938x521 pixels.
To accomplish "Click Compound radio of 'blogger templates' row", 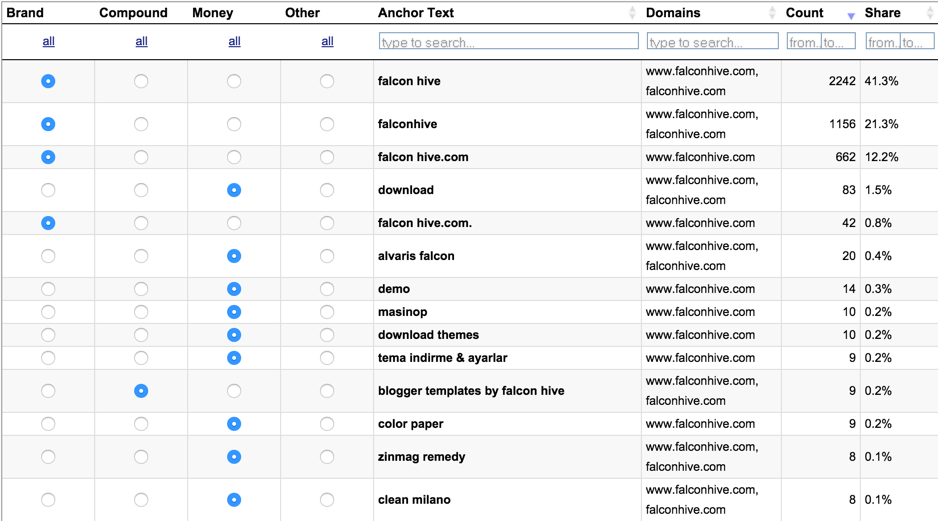I will (141, 391).
